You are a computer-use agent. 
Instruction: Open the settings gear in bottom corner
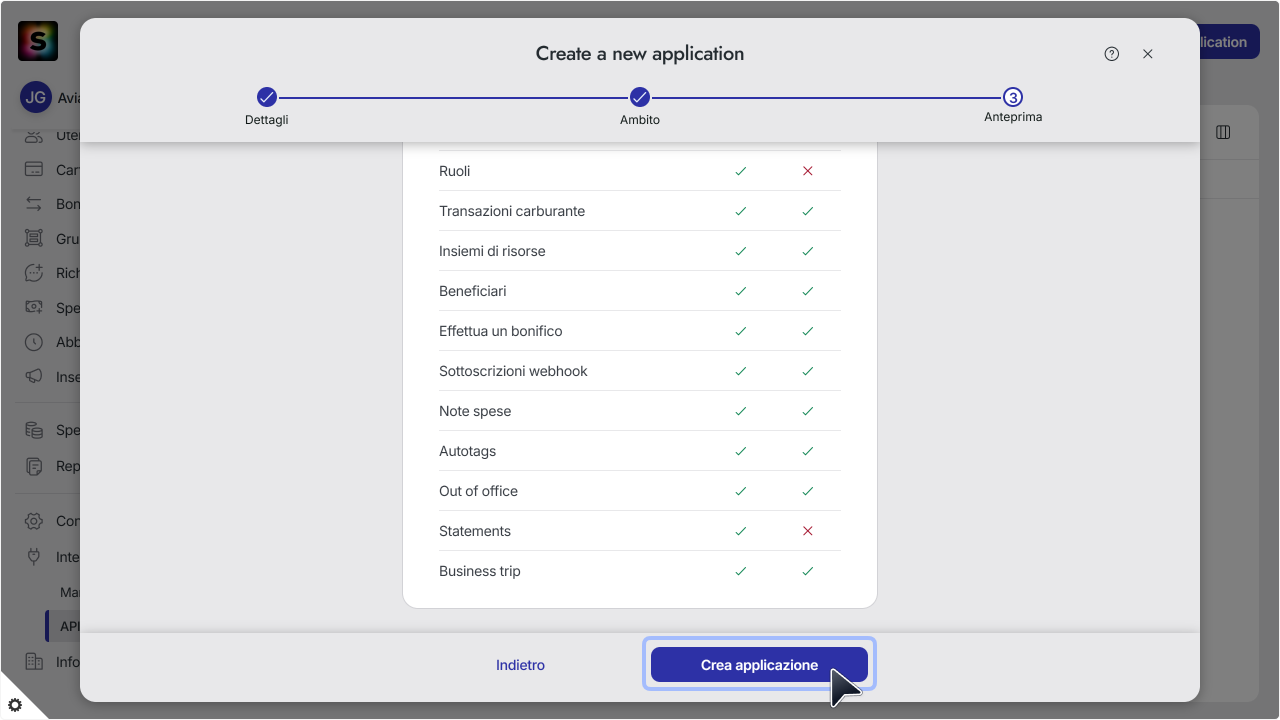click(x=15, y=705)
